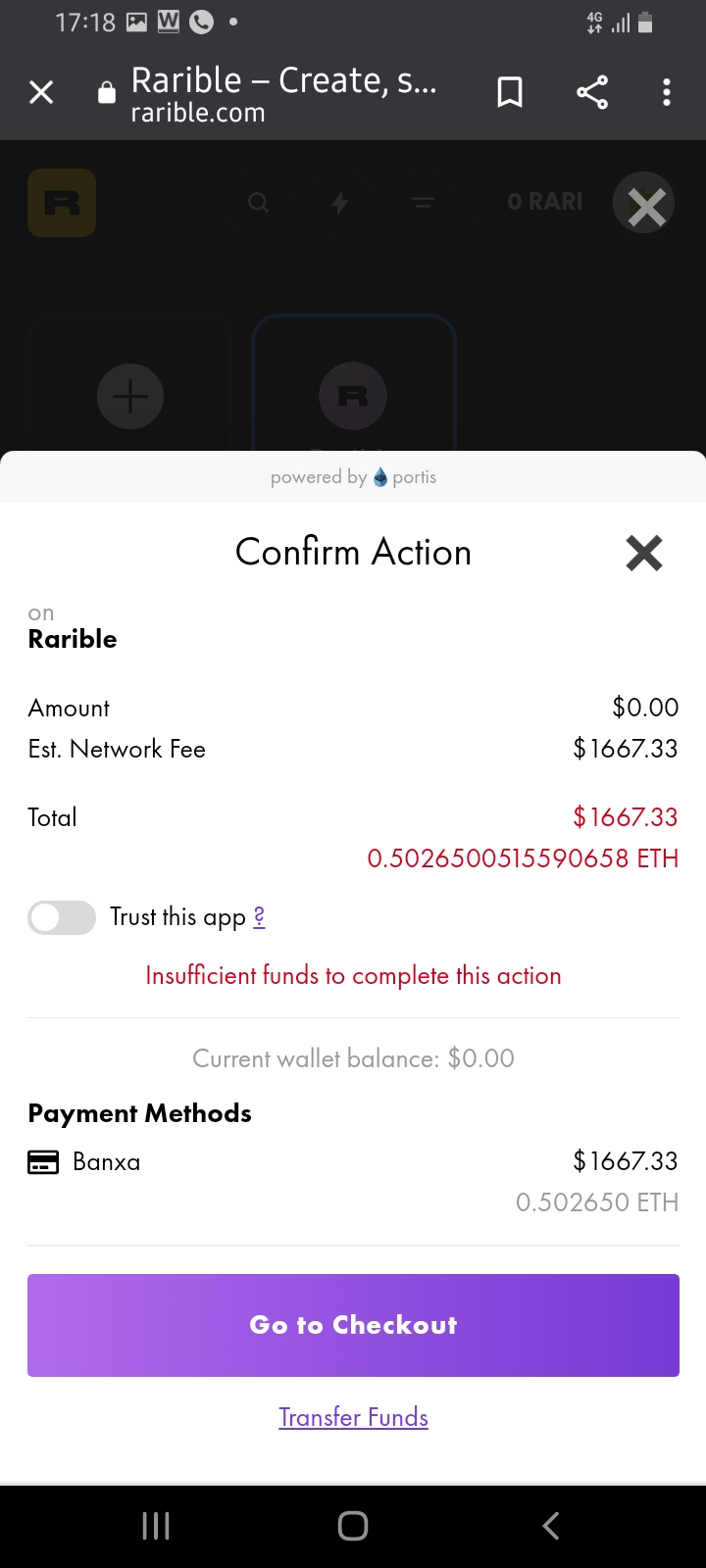Tap the lightning bolt activity icon
The width and height of the screenshot is (706, 1568).
point(340,203)
